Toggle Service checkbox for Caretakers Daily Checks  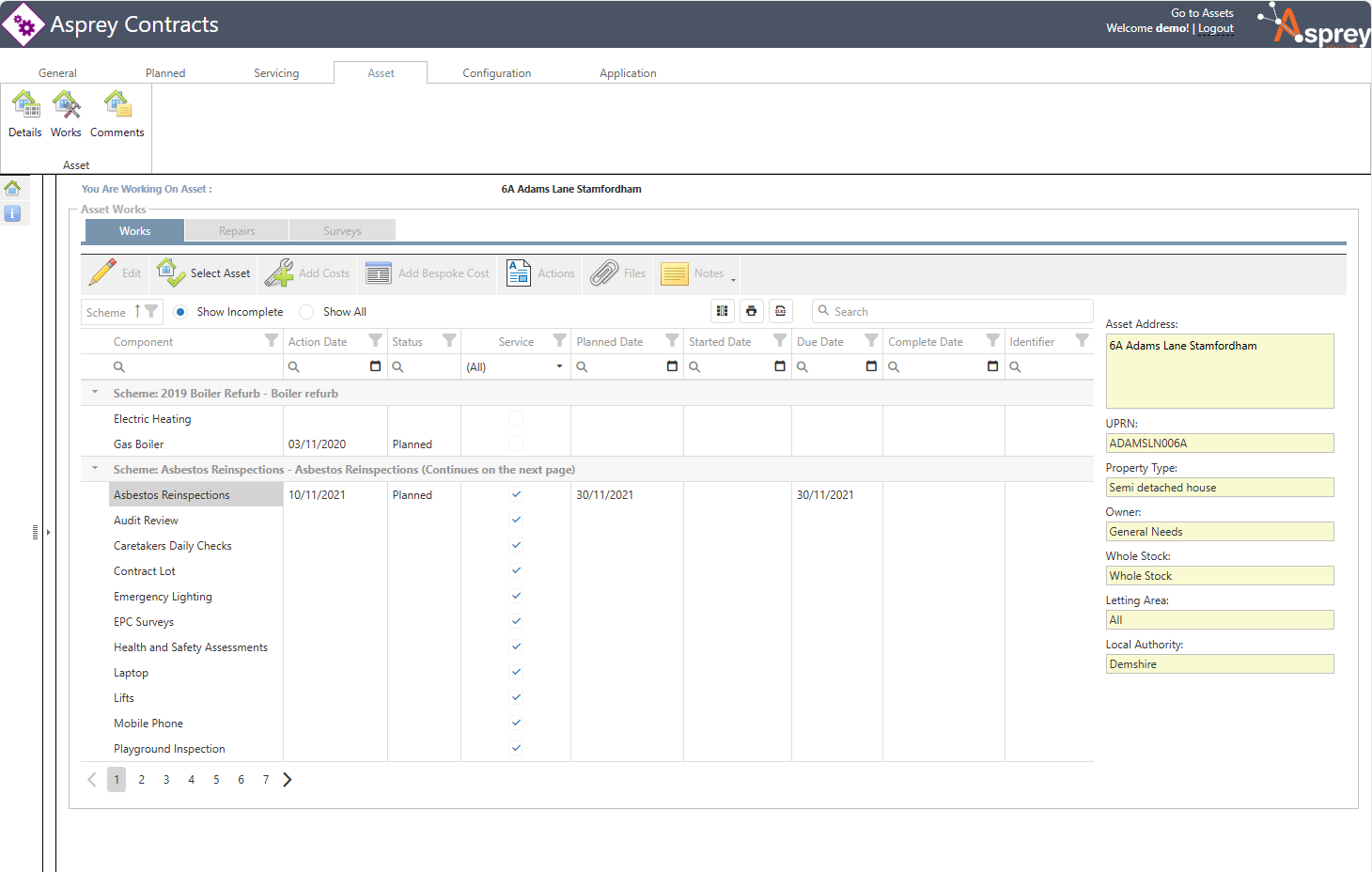(516, 545)
